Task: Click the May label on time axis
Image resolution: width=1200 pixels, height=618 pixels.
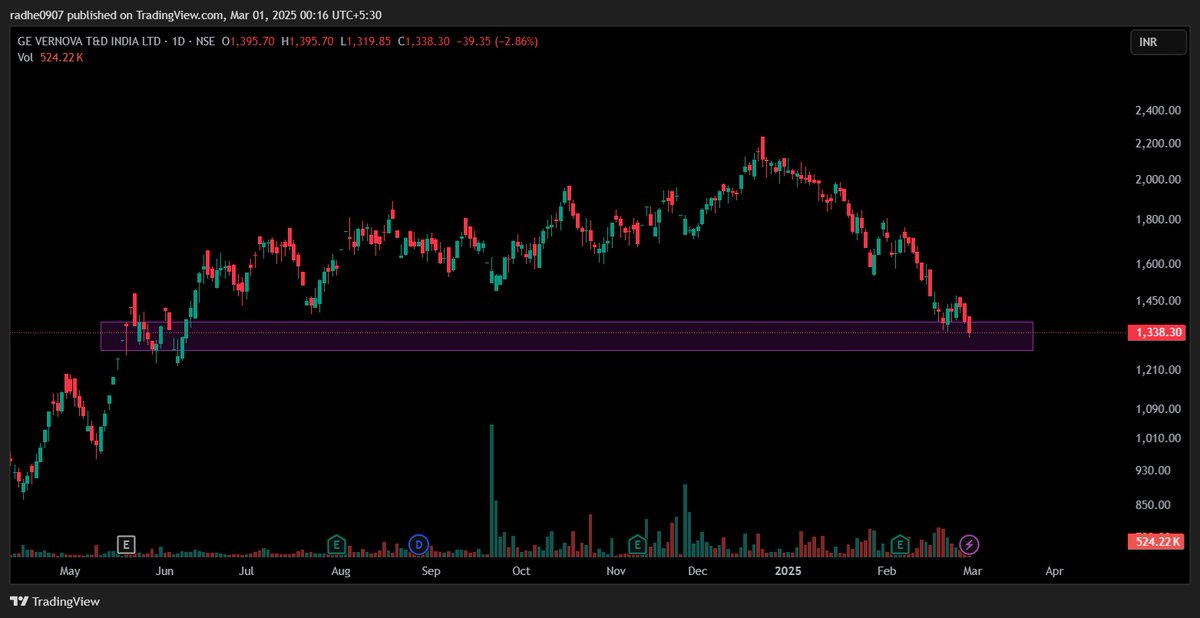Action: (x=70, y=571)
